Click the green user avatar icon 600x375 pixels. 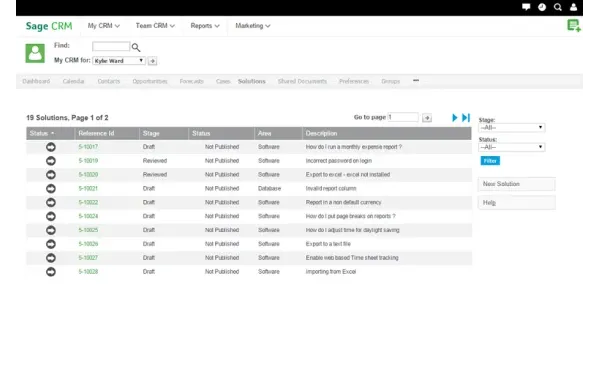point(35,53)
